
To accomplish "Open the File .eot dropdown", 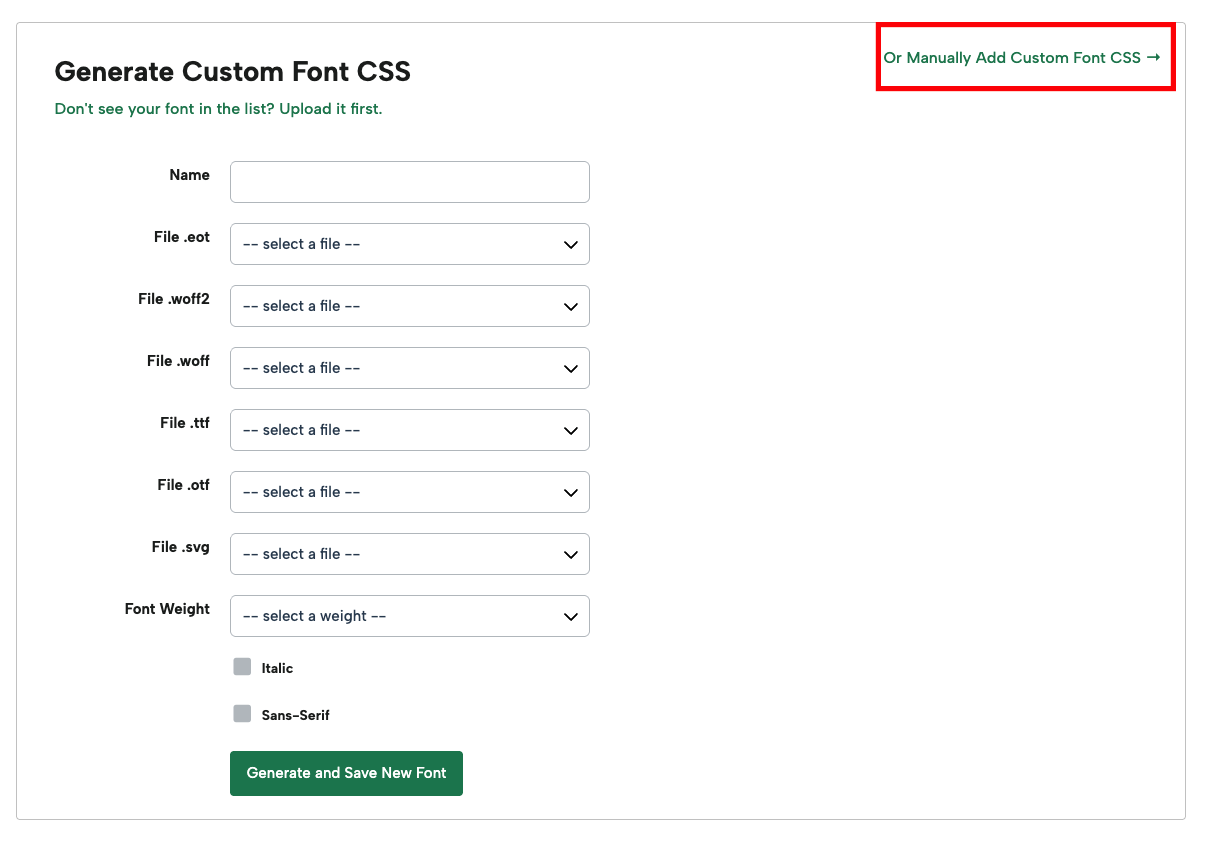I will point(409,244).
